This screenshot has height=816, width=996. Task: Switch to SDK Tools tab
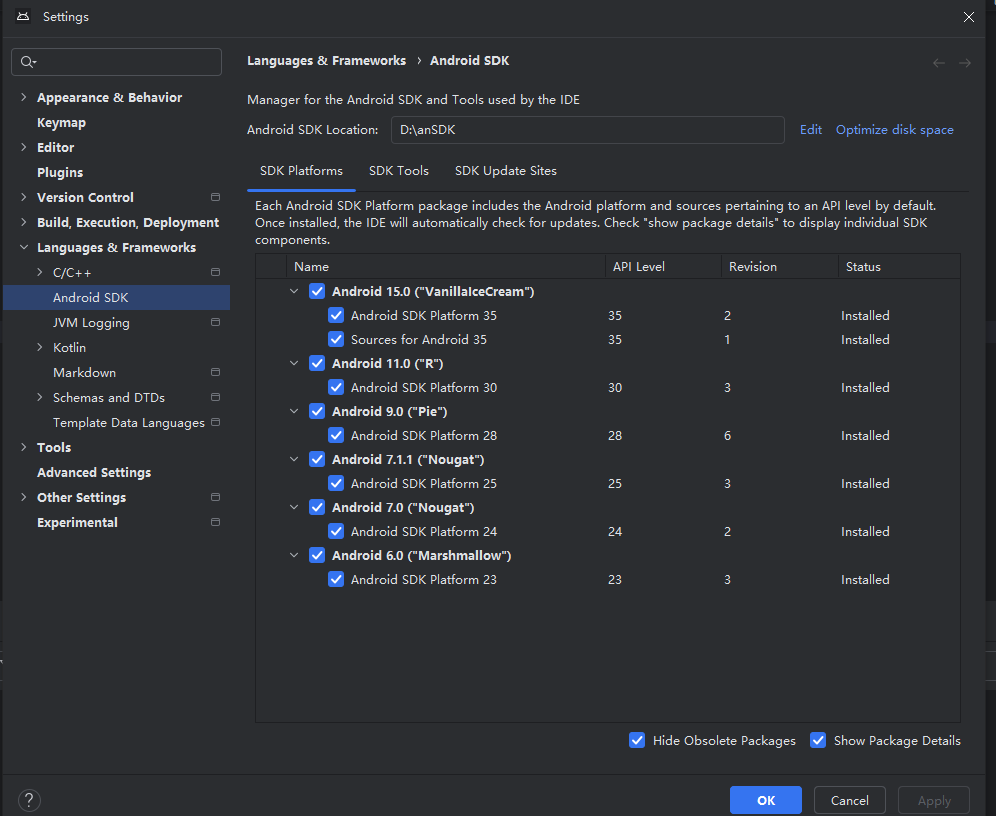point(399,171)
